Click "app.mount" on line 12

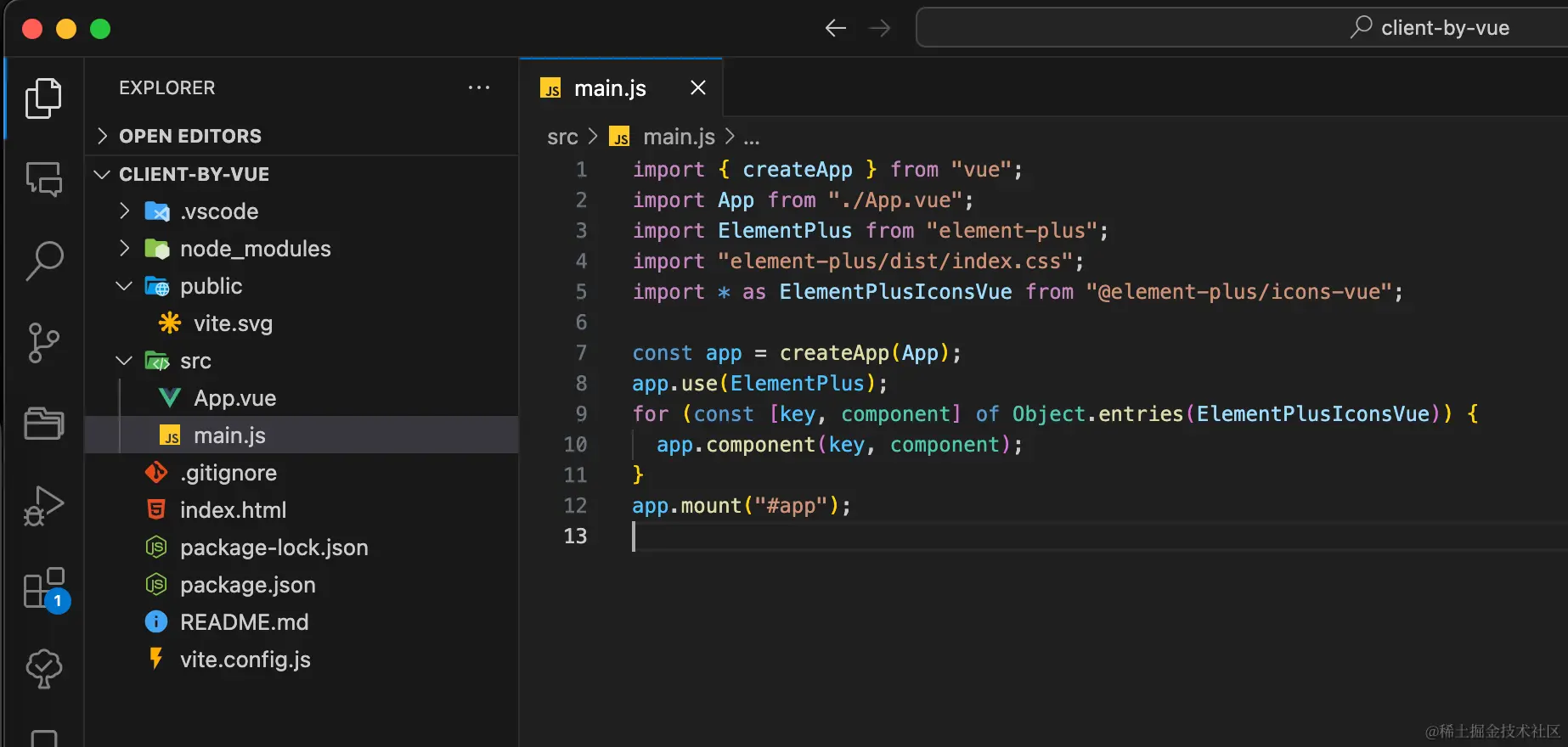coord(686,506)
